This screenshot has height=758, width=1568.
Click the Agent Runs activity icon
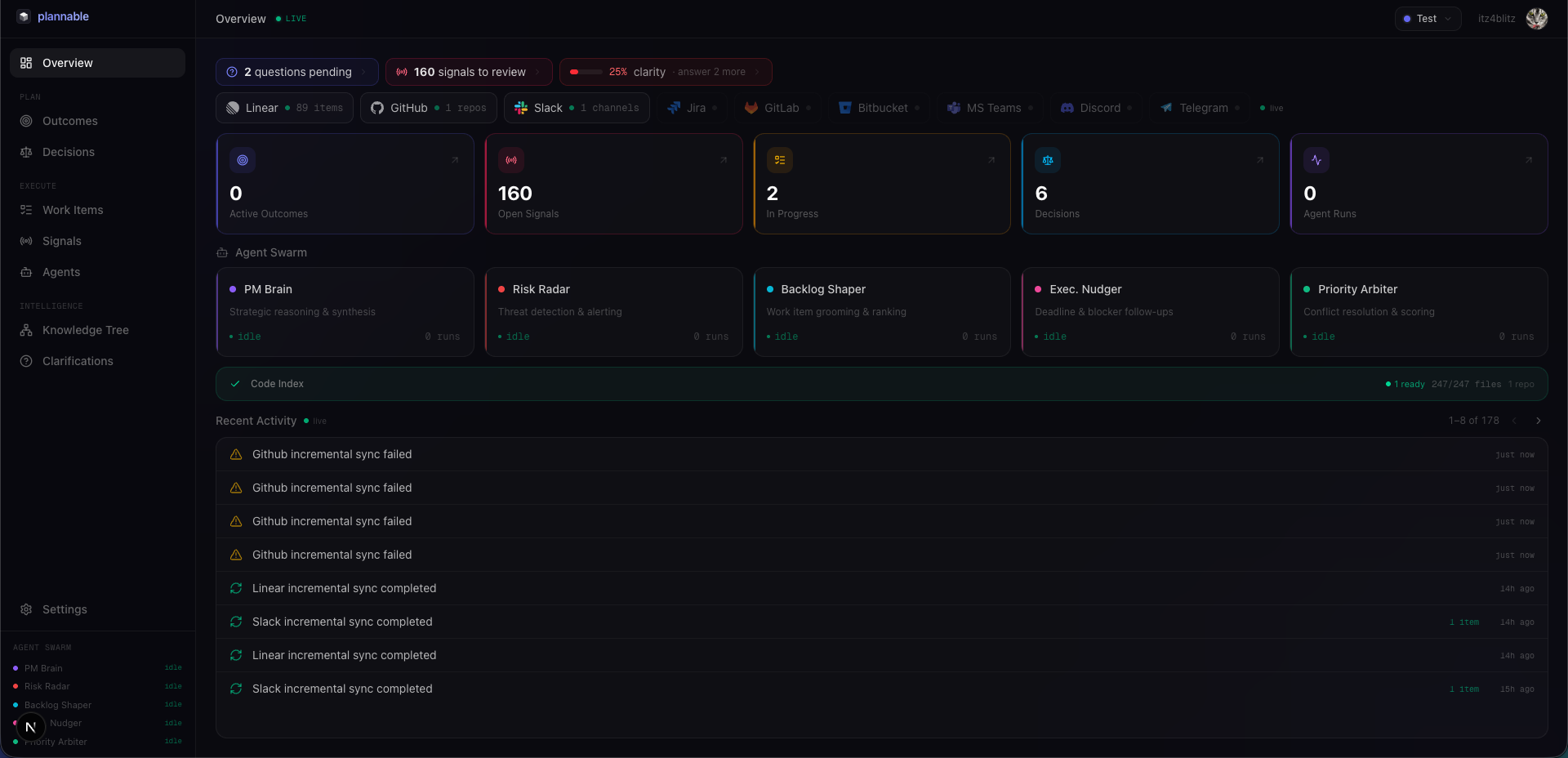[x=1316, y=160]
